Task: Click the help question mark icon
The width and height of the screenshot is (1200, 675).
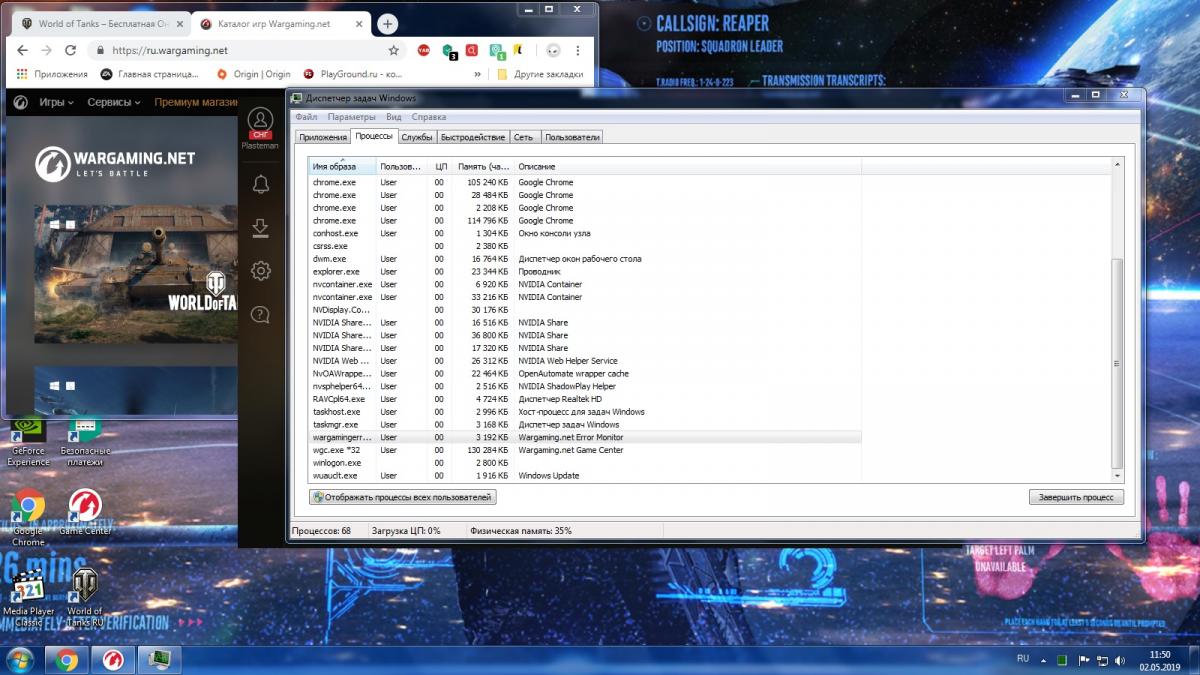Action: [x=260, y=315]
